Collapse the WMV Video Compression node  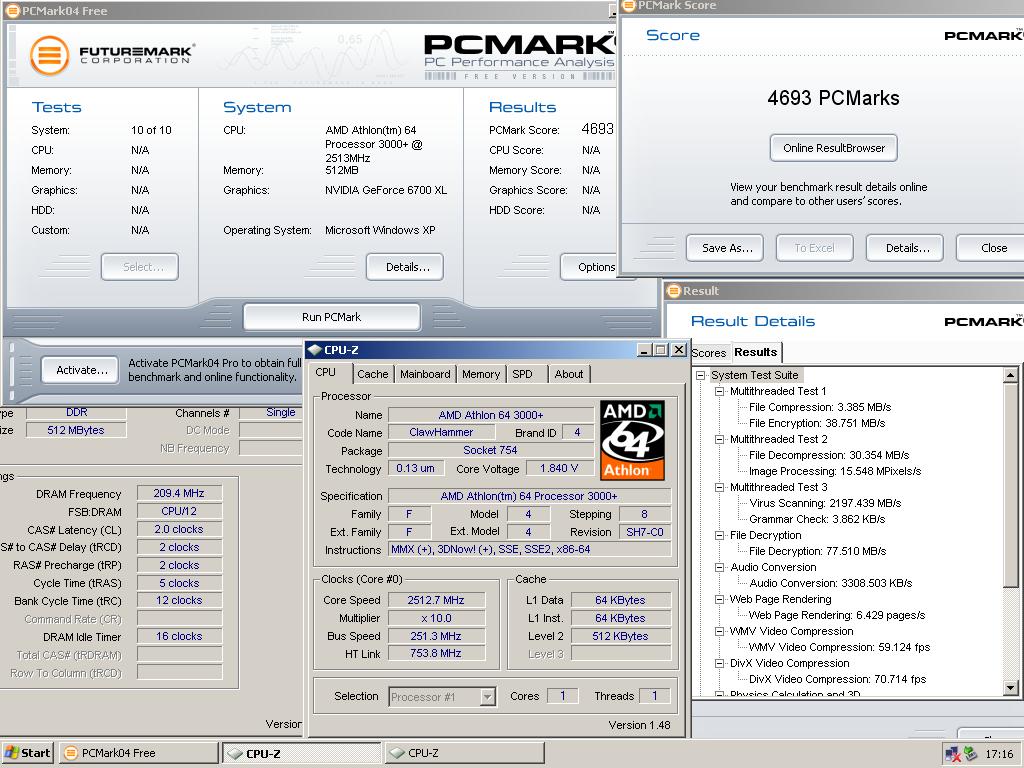tap(720, 632)
